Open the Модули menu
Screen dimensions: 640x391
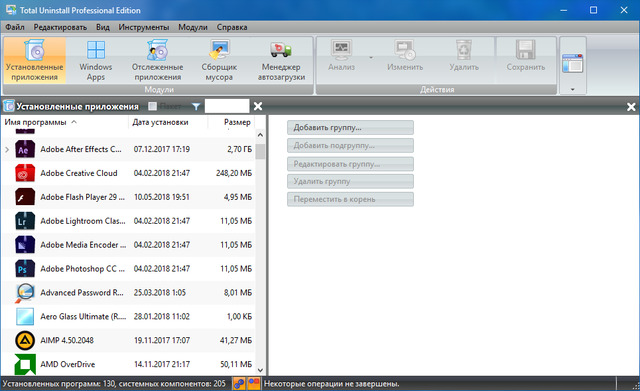pyautogui.click(x=193, y=27)
